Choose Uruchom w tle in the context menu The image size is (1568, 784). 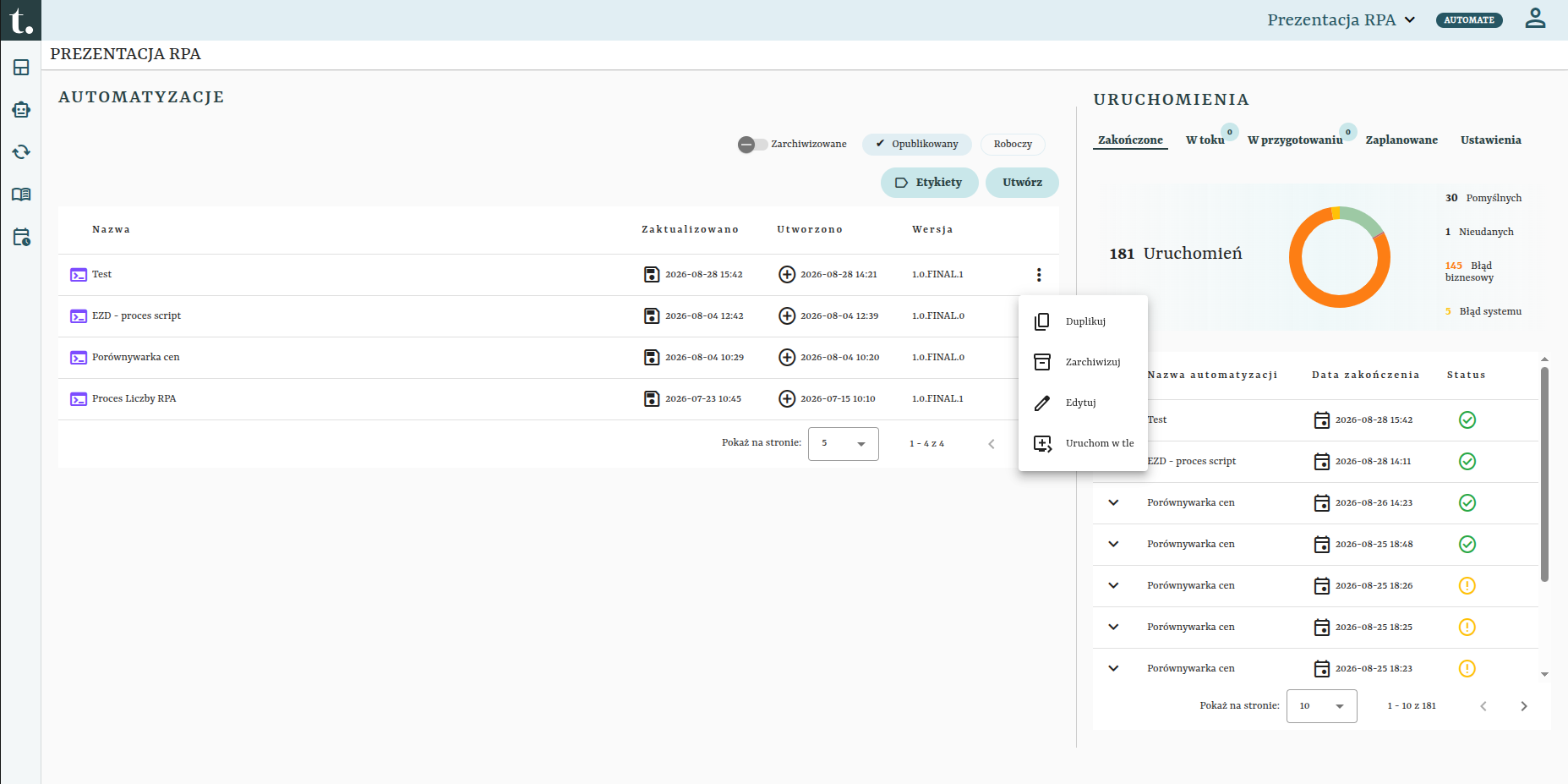(1083, 444)
